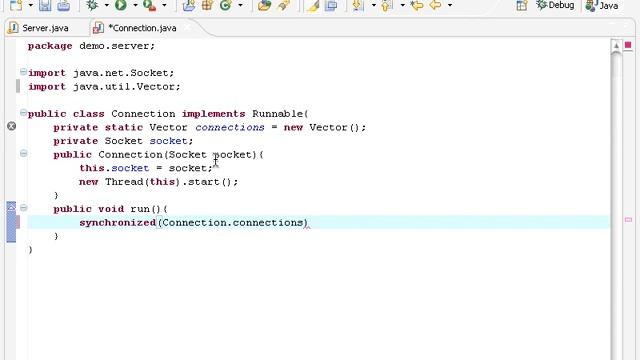This screenshot has height=360, width=640.
Task: Click overview ruler marker for synchronized line
Action: pos(628,220)
